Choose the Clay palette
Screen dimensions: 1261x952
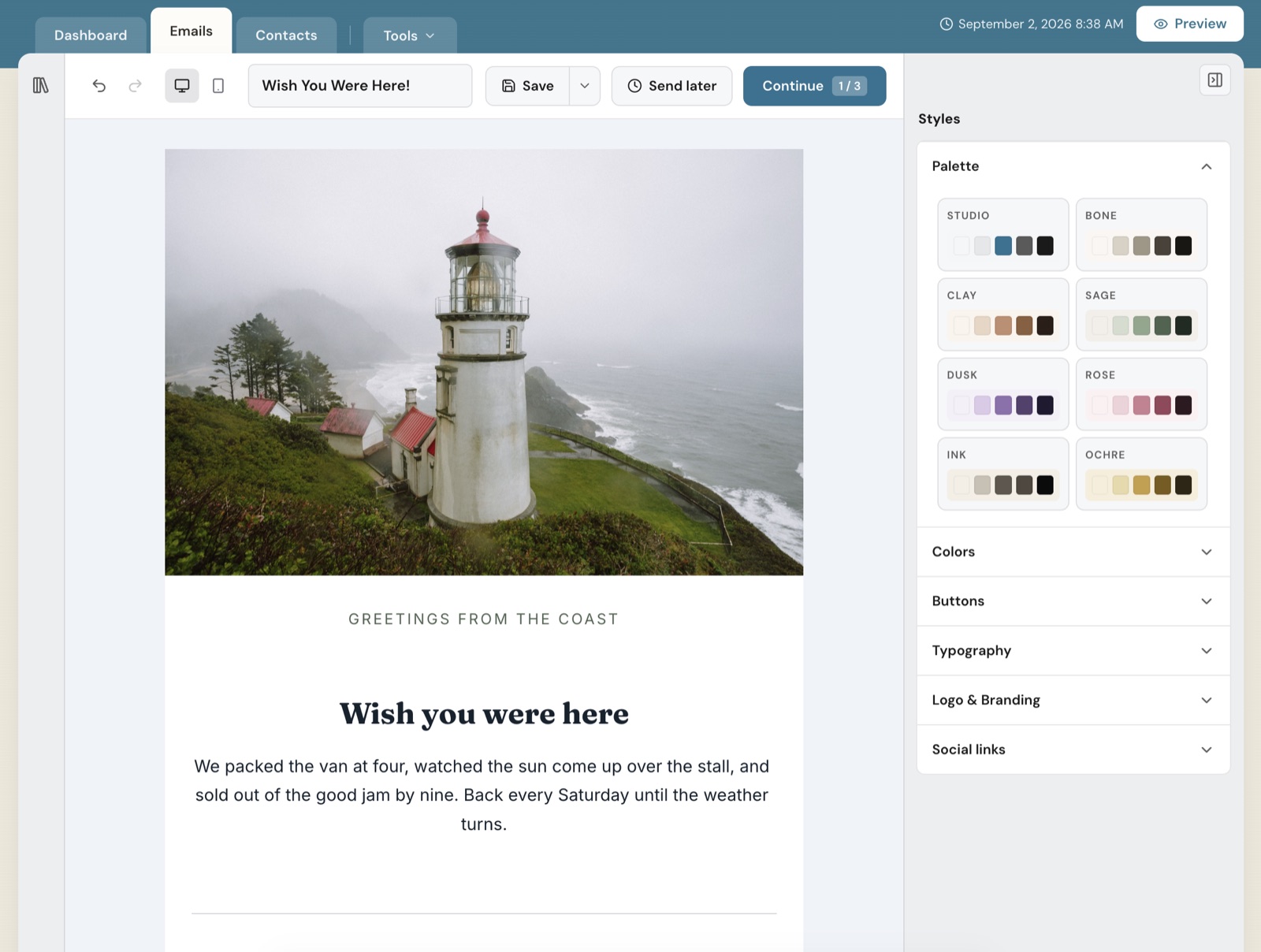pyautogui.click(x=1003, y=314)
